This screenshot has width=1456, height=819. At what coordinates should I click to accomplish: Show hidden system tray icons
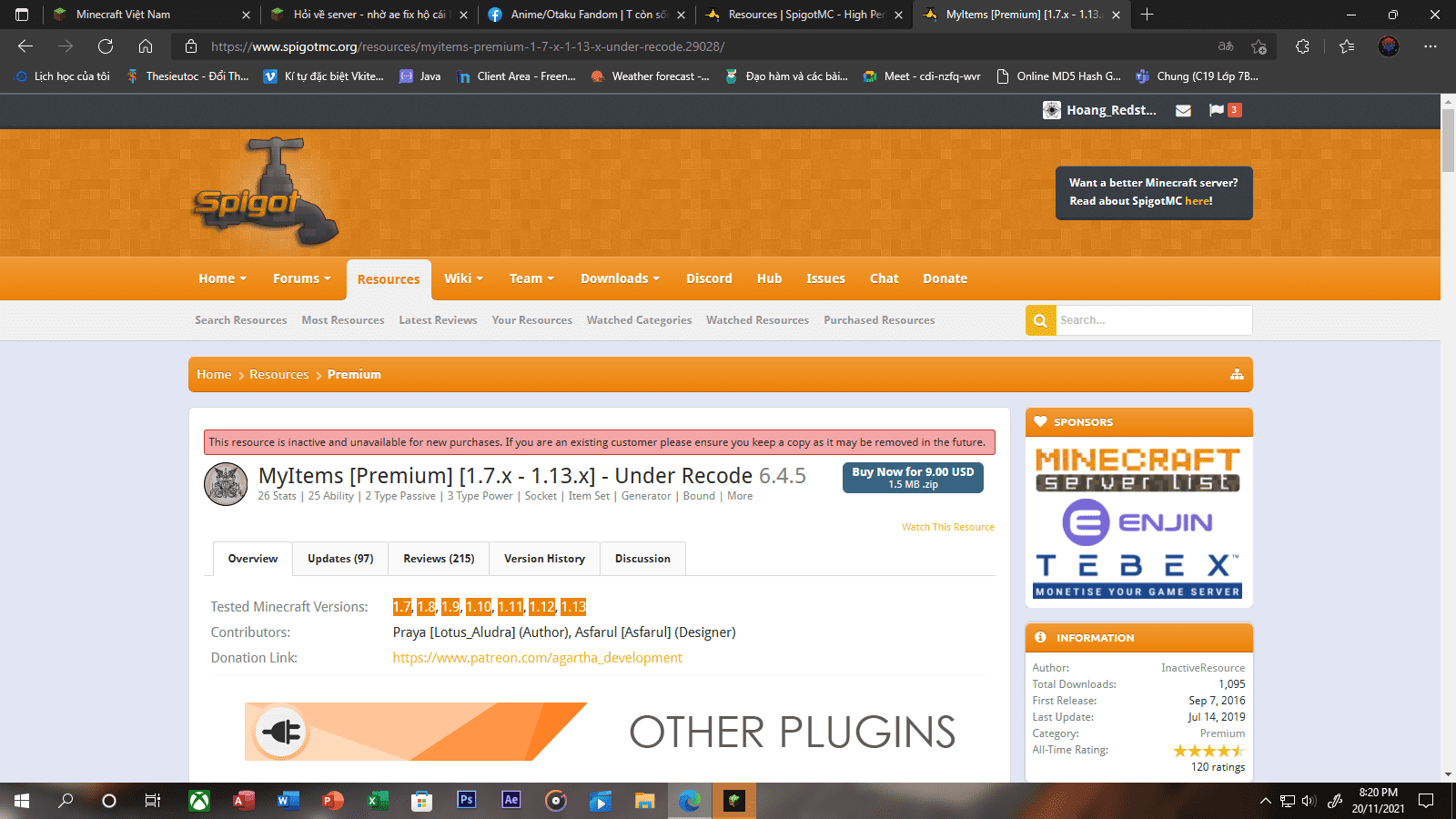pyautogui.click(x=1265, y=801)
